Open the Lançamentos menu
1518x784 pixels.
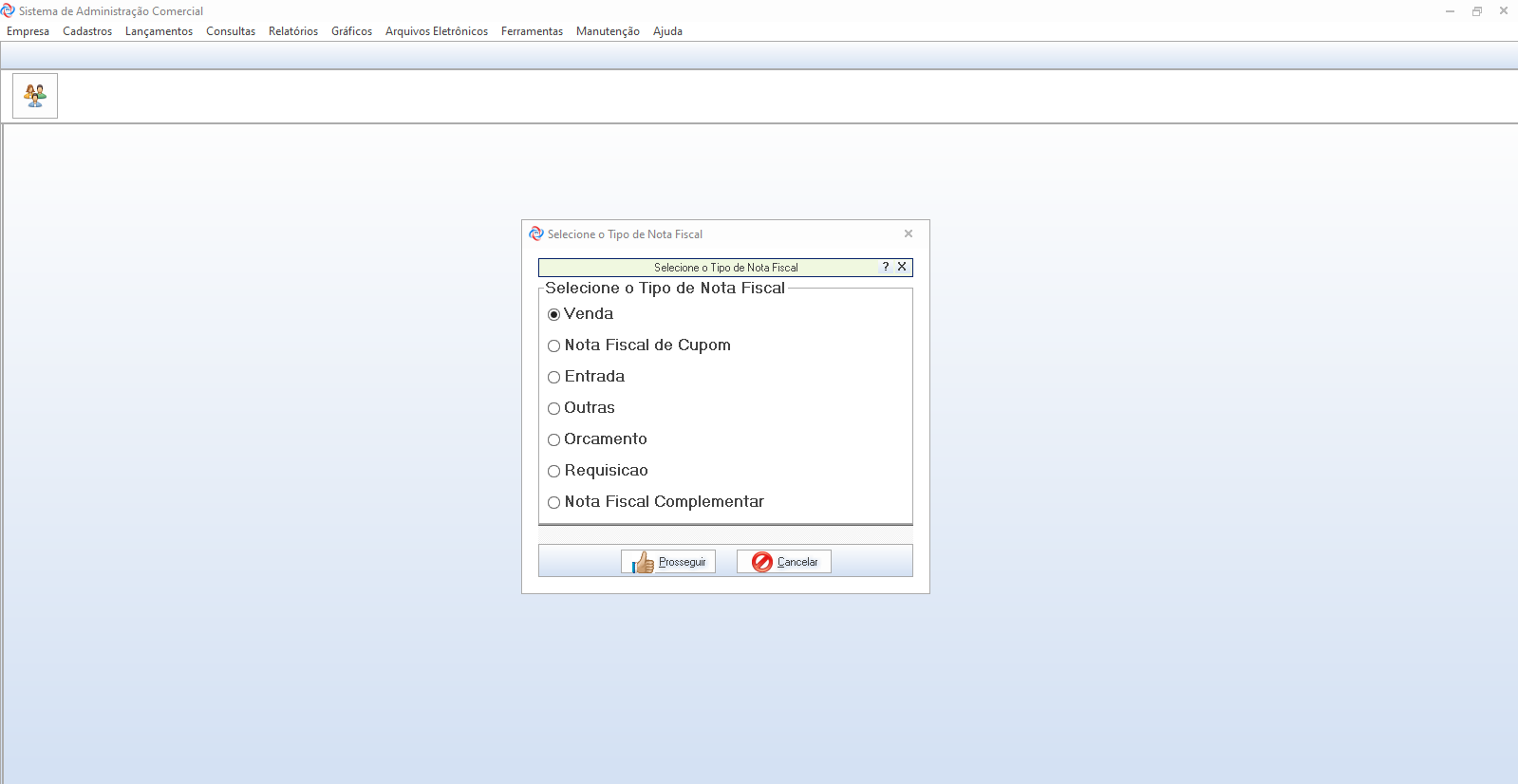(x=159, y=31)
